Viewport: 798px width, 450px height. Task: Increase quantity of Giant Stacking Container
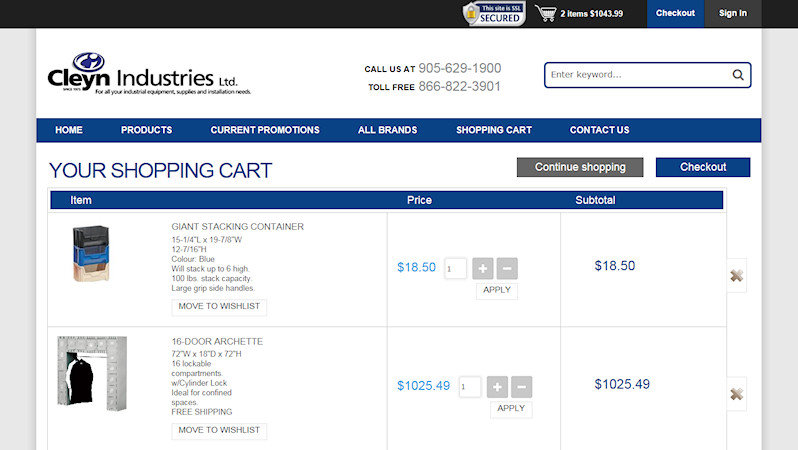(482, 268)
